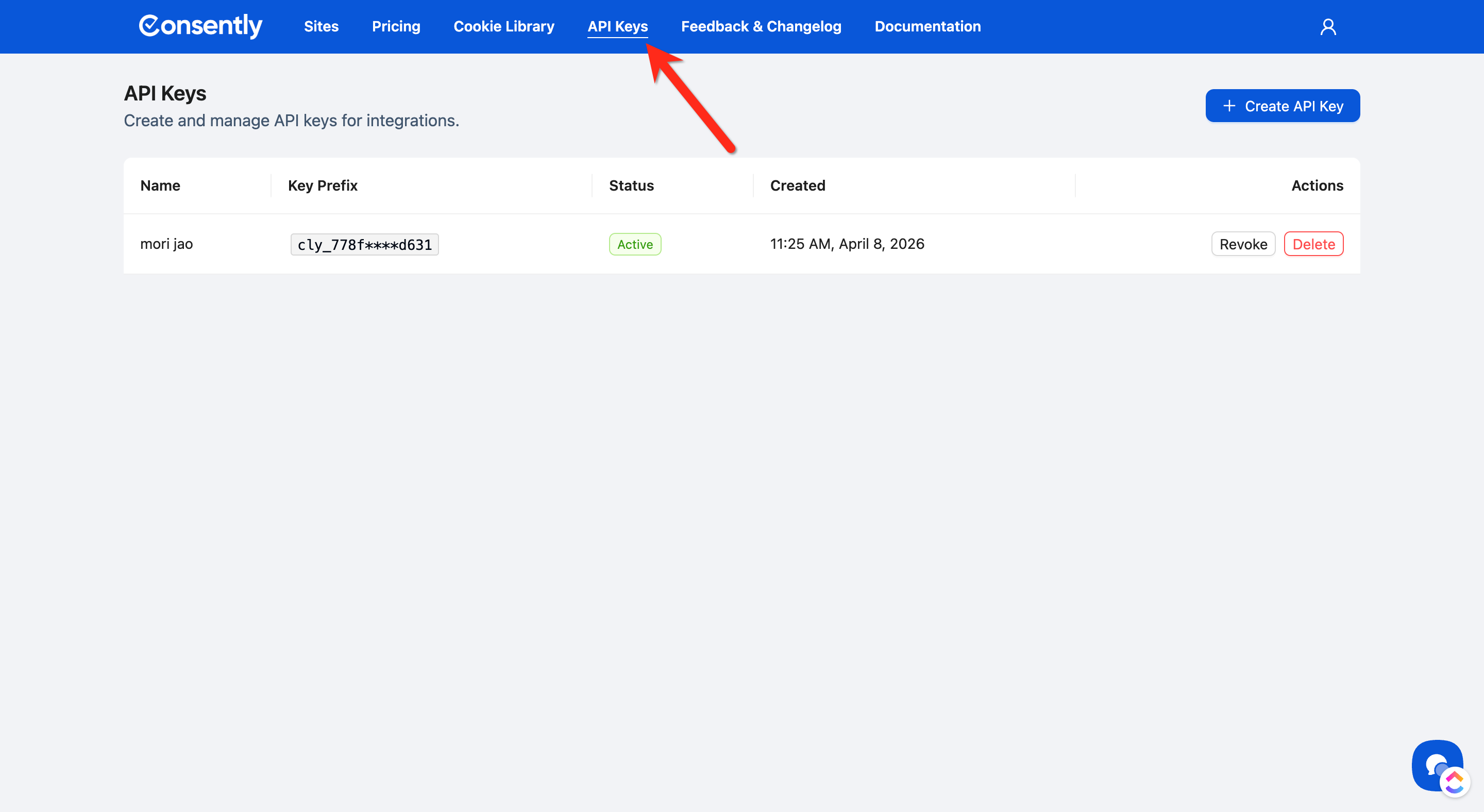Click the plus icon in Create API Key

[1229, 106]
